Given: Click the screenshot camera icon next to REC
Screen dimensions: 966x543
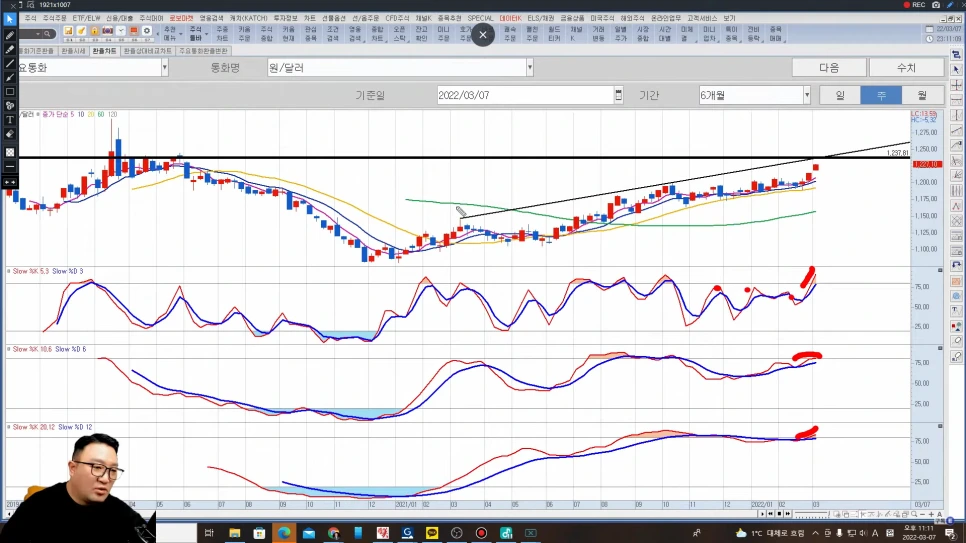Looking at the screenshot, I should point(935,5).
